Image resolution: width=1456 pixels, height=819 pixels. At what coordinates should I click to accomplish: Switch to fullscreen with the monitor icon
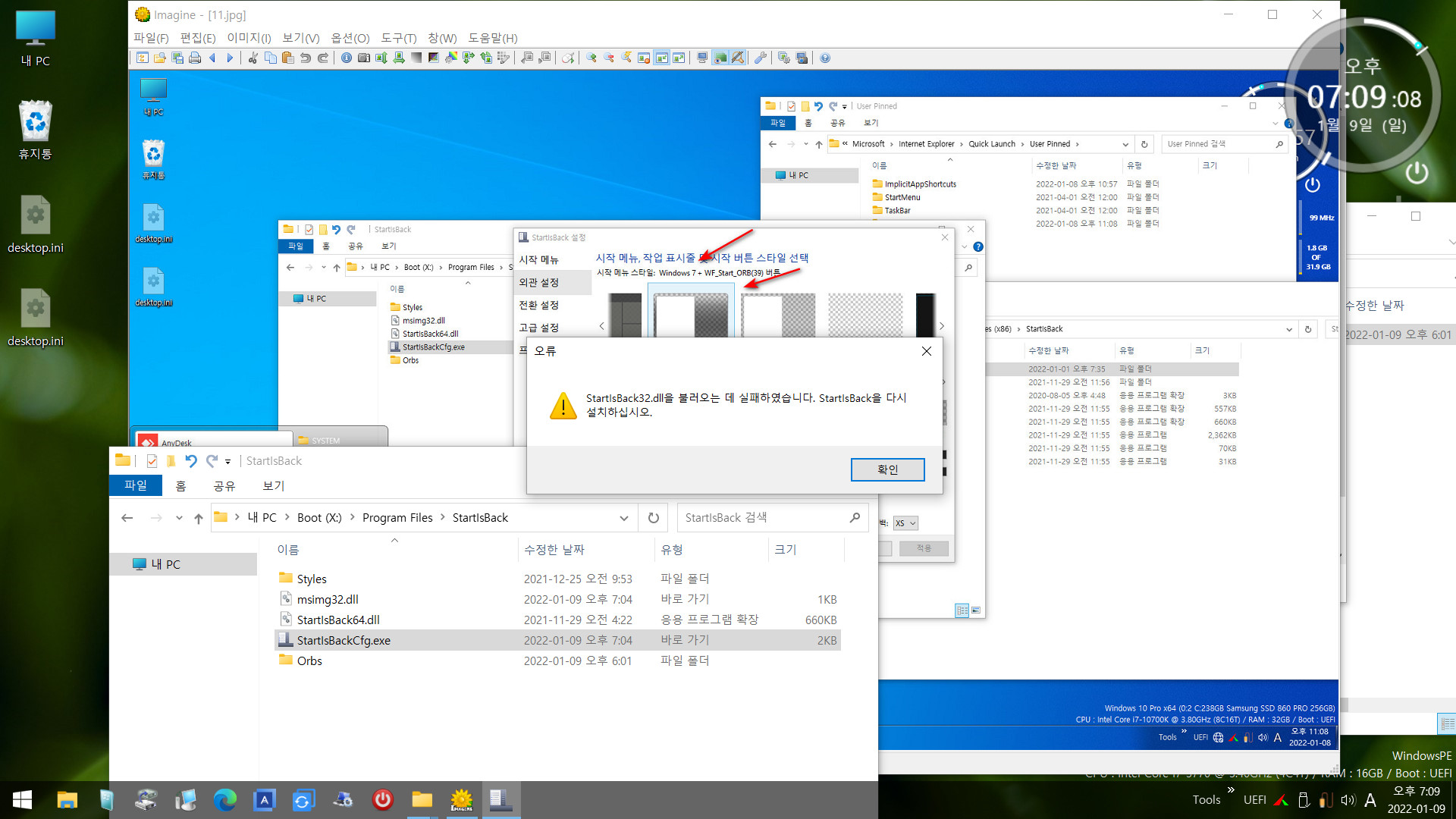coord(702,58)
